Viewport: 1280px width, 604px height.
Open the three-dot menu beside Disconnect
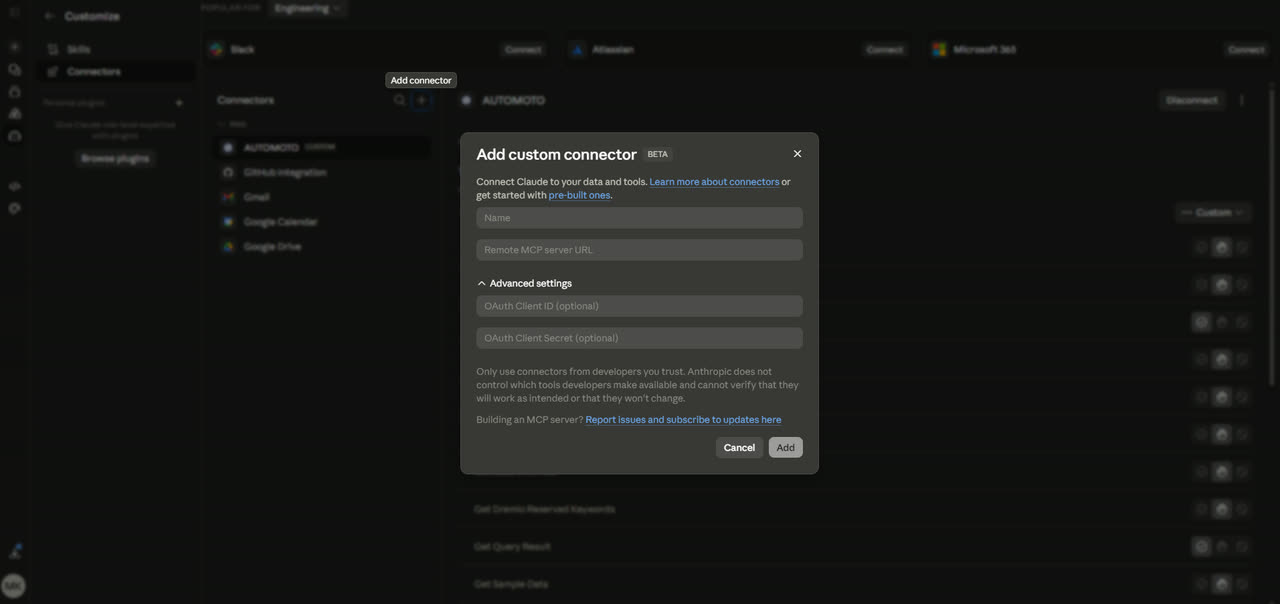pos(1242,101)
